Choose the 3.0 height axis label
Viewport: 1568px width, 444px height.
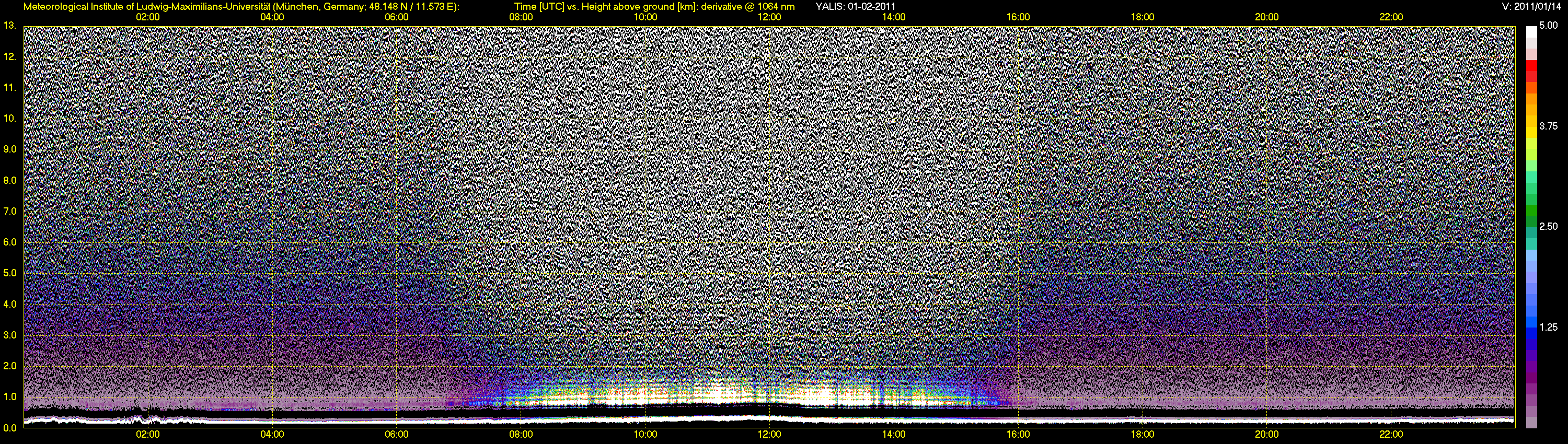pyautogui.click(x=10, y=334)
